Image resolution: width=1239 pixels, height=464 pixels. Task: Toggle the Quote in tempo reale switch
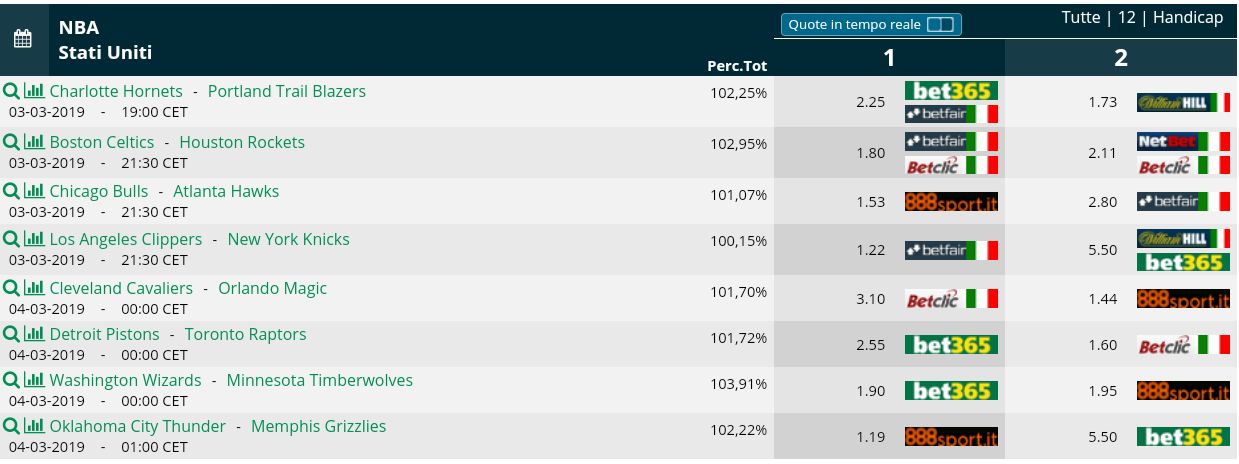click(940, 24)
